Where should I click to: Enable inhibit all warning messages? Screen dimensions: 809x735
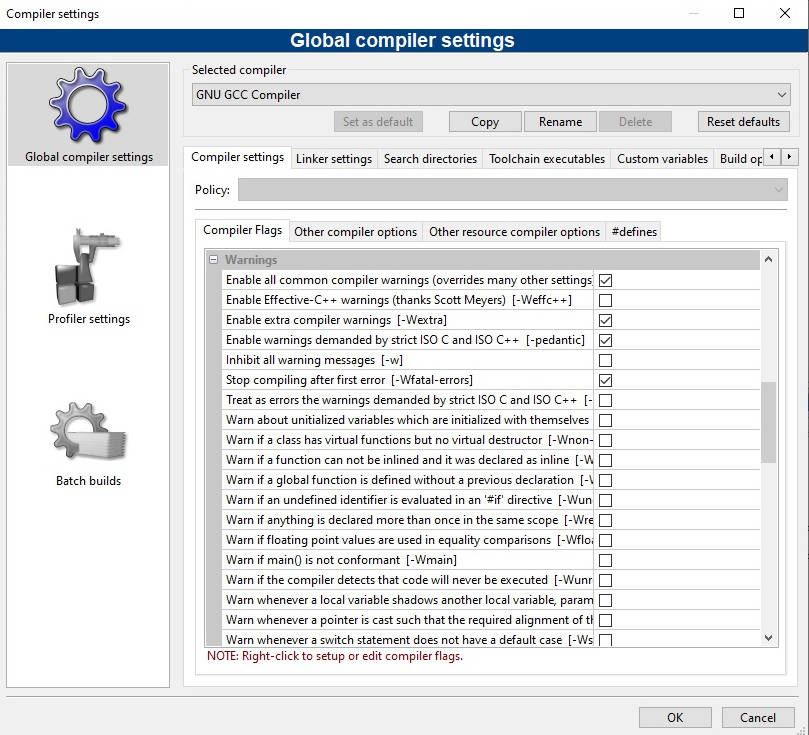pyautogui.click(x=605, y=360)
